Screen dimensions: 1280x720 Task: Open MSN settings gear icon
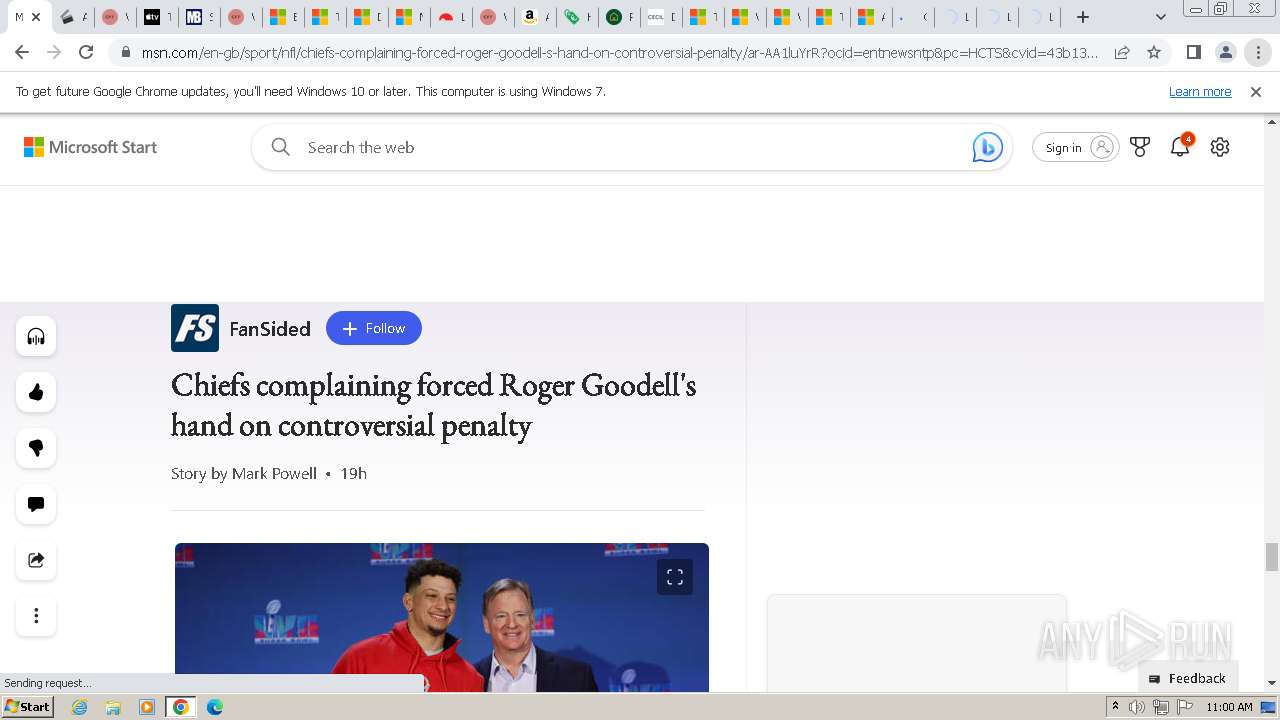(x=1220, y=147)
